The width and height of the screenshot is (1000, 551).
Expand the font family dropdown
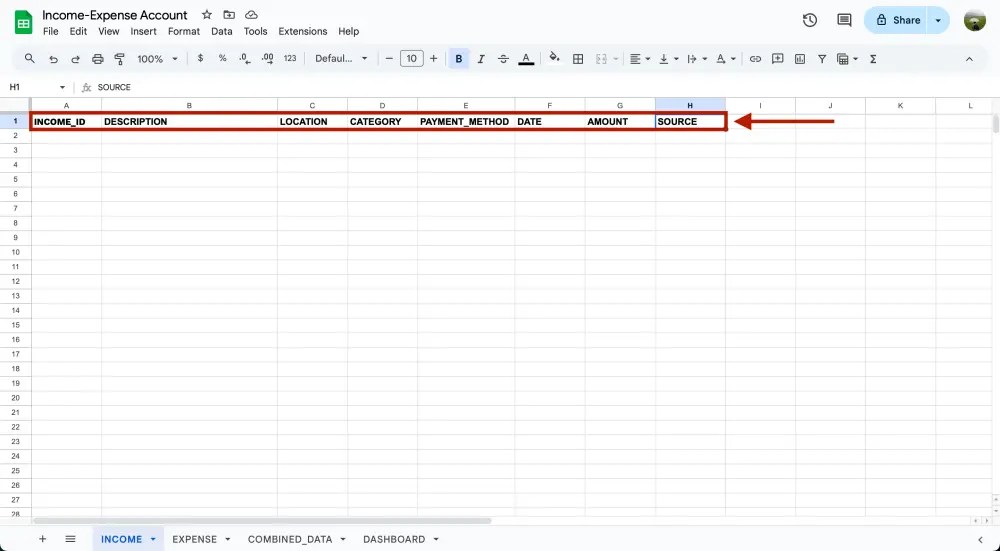[x=341, y=59]
